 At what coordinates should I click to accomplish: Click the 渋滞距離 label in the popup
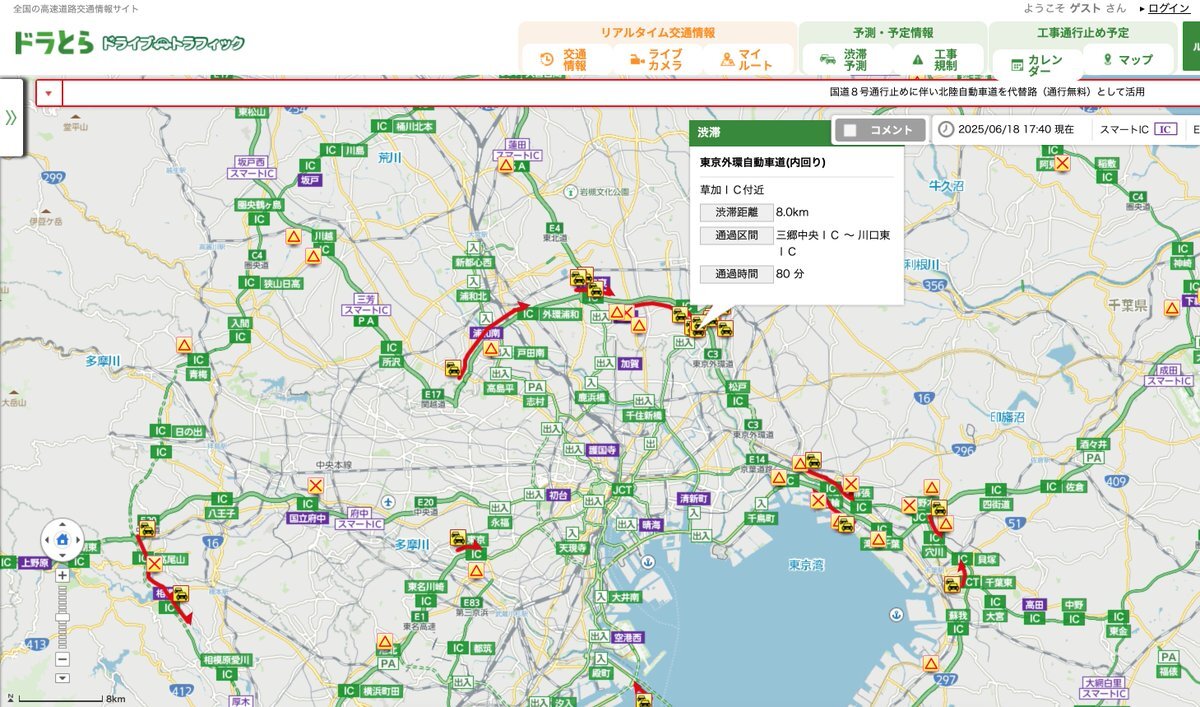(x=736, y=212)
